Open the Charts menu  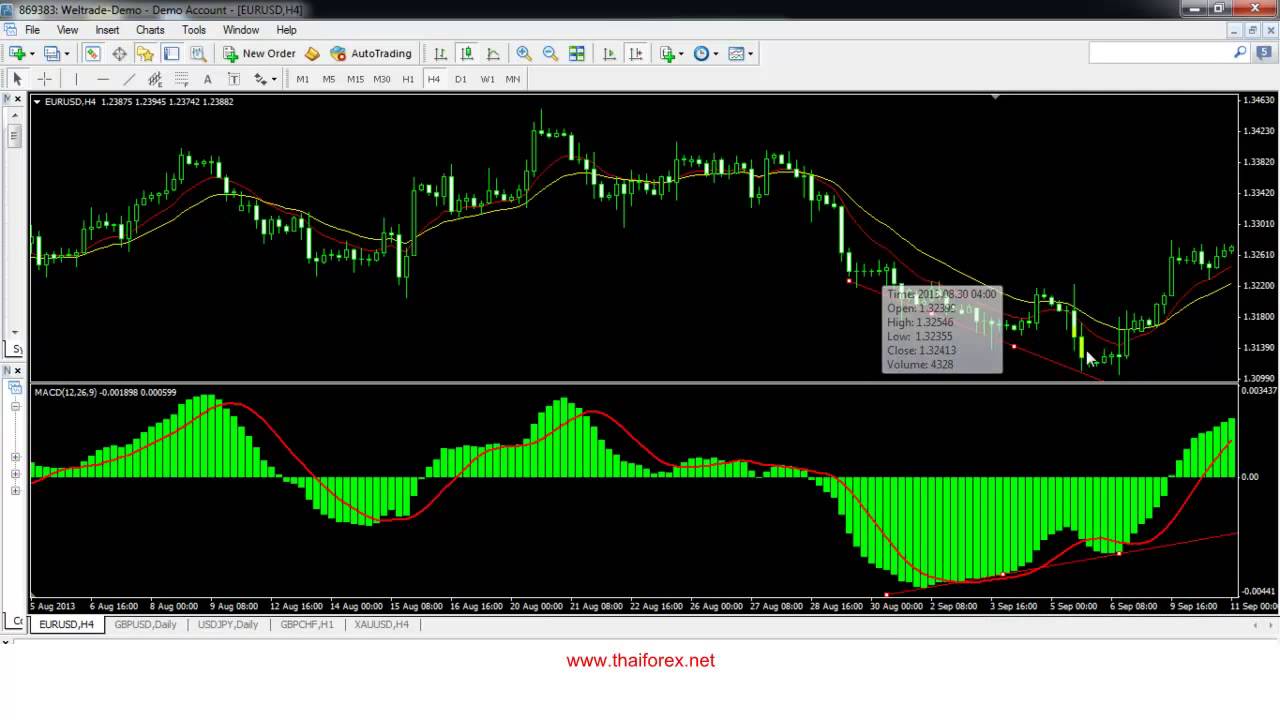tap(150, 30)
